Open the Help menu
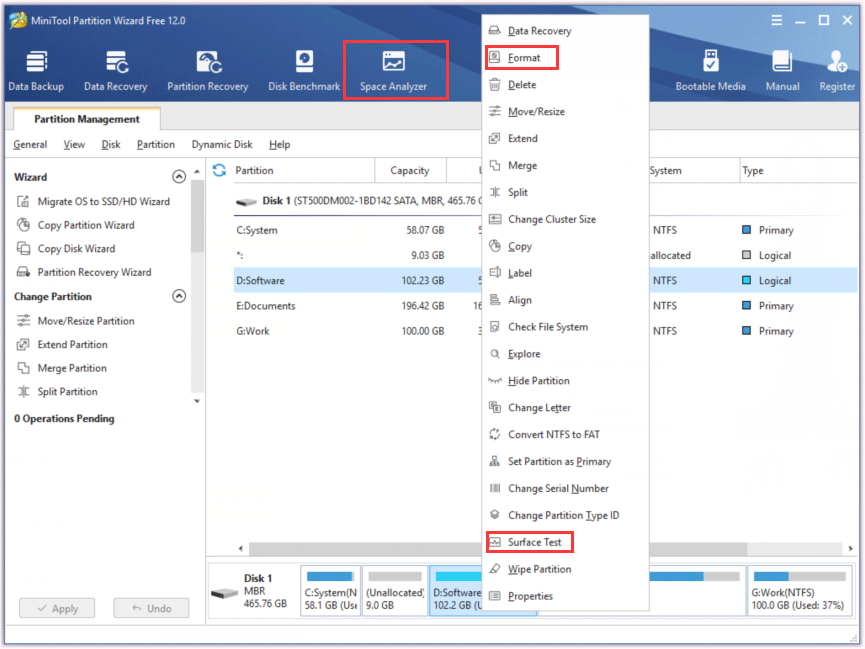The image size is (865, 649). pos(279,144)
